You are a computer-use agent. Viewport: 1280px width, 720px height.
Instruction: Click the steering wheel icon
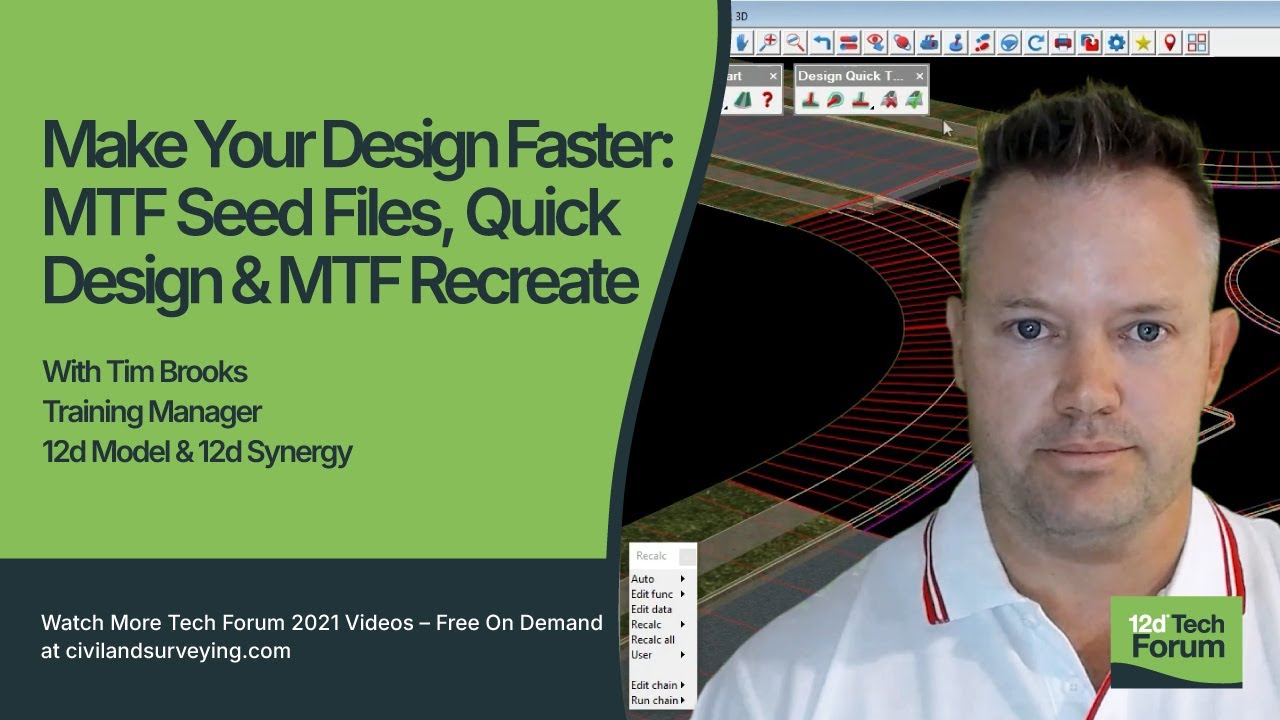(x=1010, y=42)
